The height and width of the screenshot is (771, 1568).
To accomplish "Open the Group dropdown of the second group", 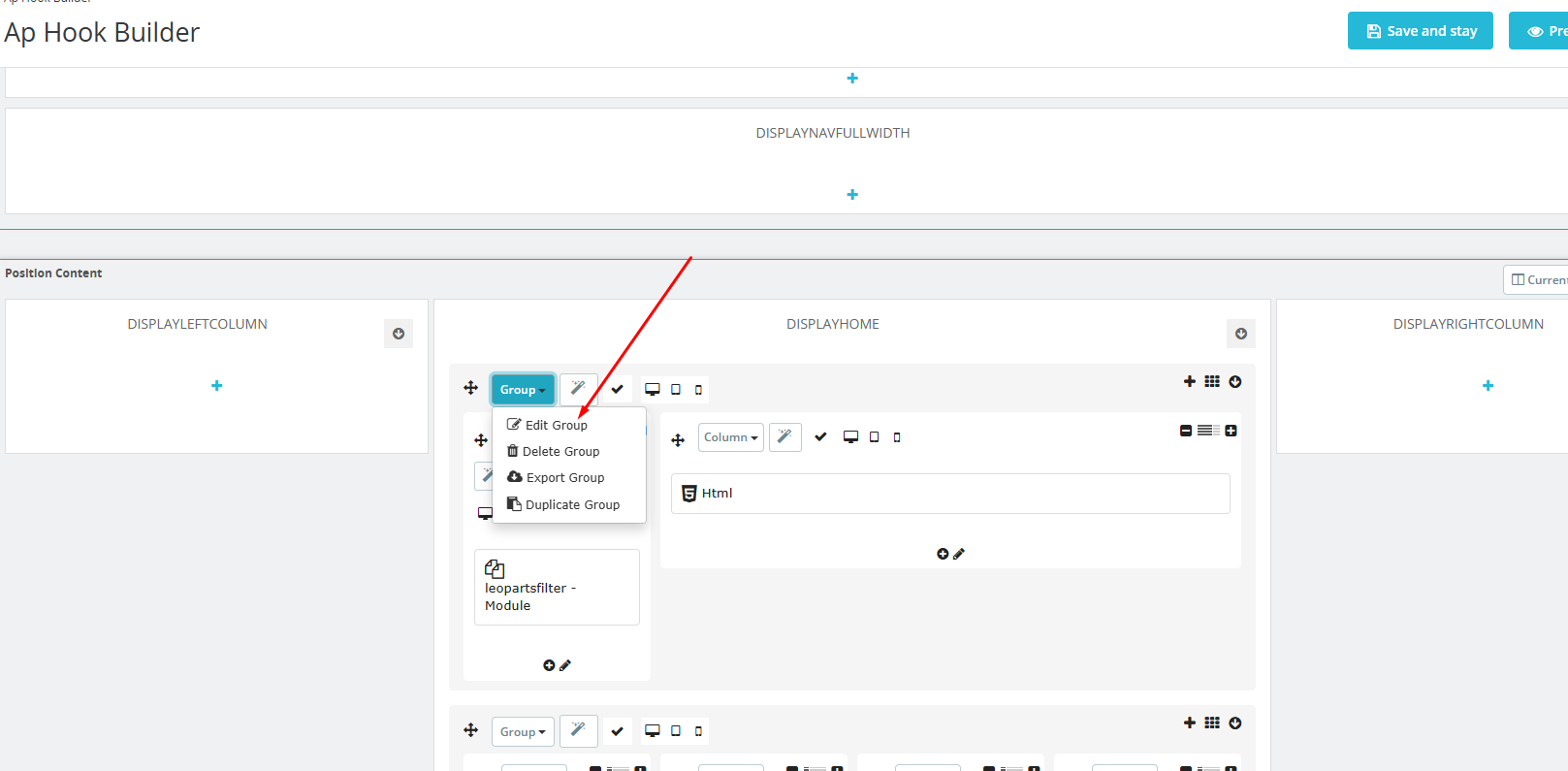I will [523, 731].
